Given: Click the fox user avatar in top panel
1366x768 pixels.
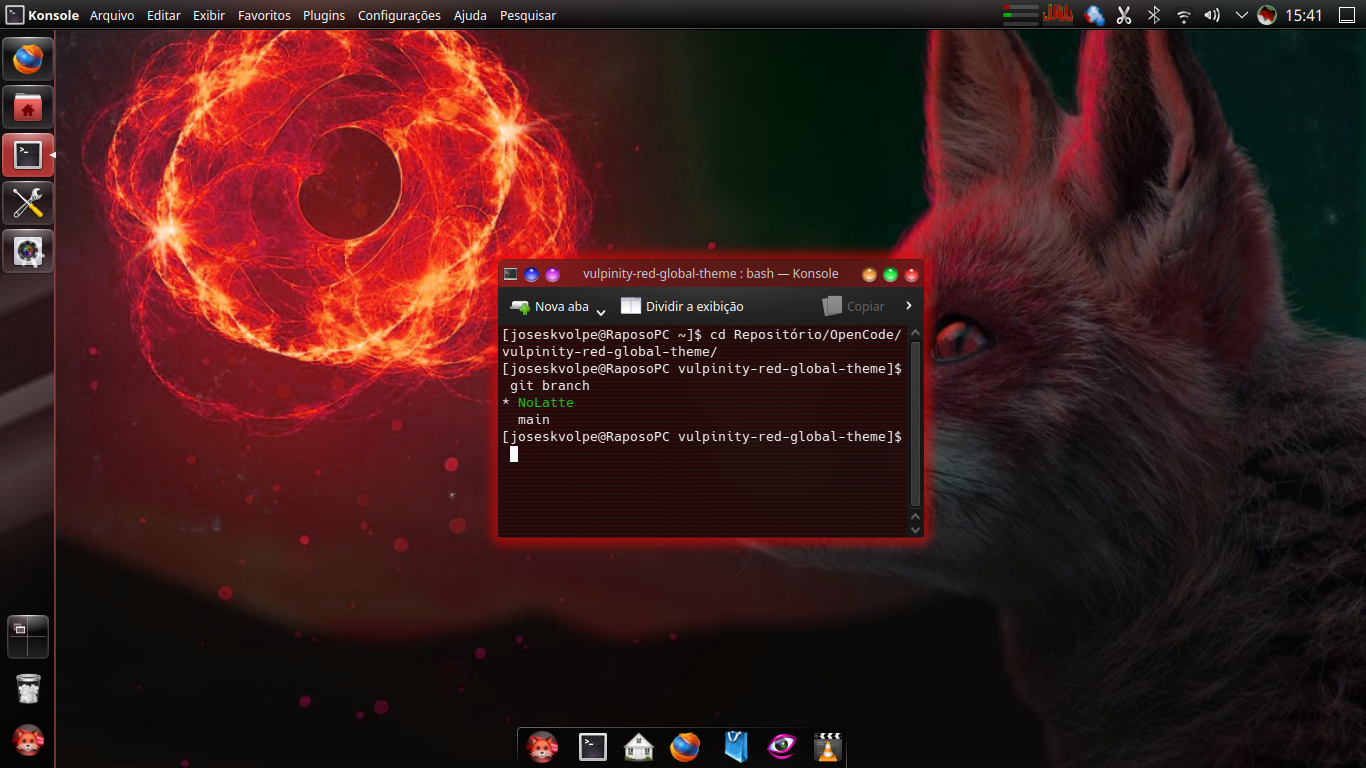Looking at the screenshot, I should 1267,15.
